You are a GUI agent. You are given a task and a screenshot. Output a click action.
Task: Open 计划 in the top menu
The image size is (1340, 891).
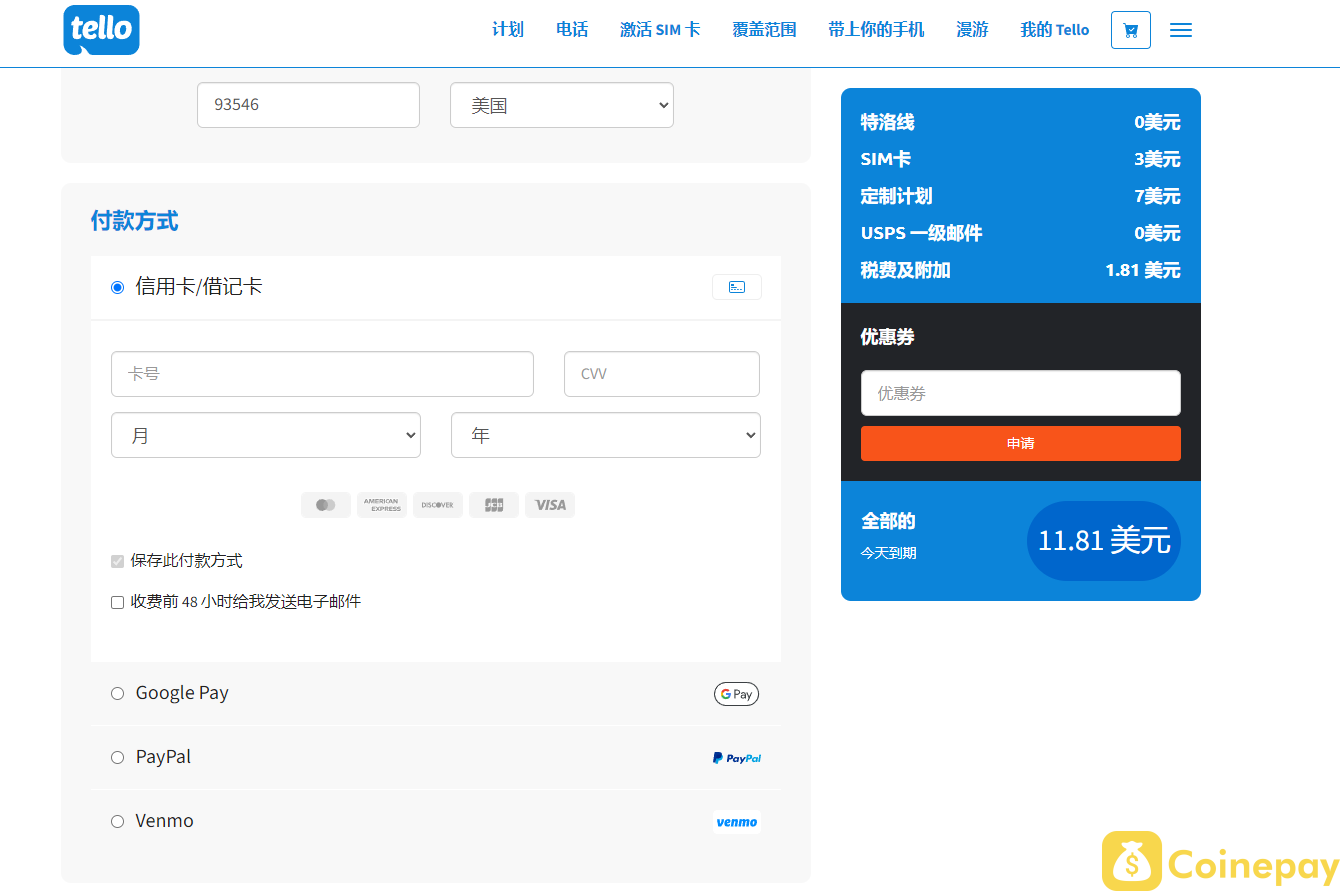click(508, 30)
